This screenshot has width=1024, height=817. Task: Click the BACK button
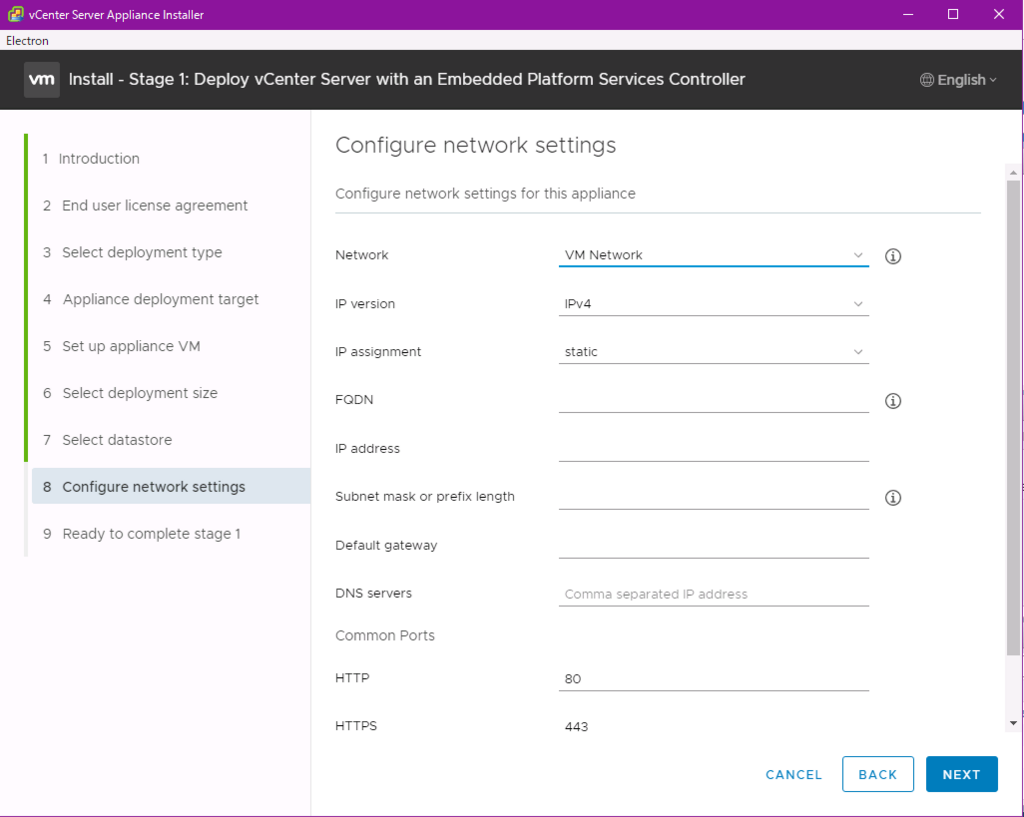[878, 774]
